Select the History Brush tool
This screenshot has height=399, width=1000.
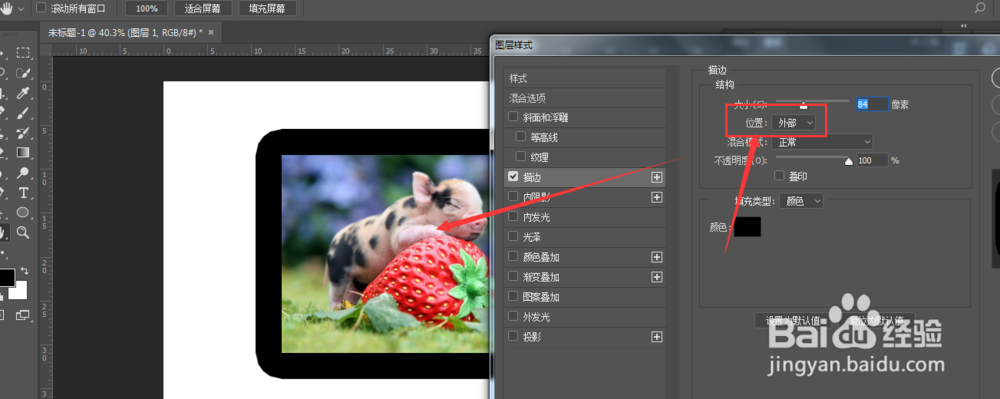tap(23, 133)
